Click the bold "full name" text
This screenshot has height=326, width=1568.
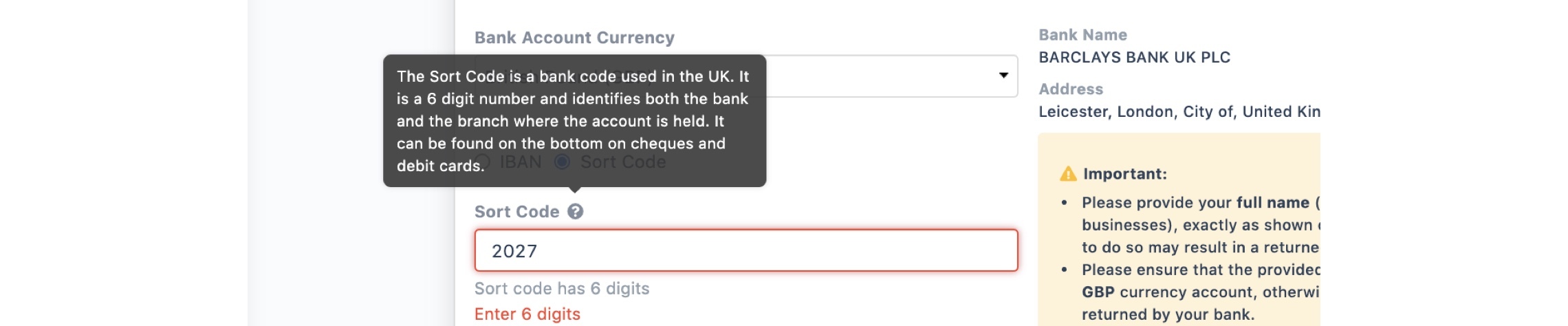pyautogui.click(x=1272, y=203)
